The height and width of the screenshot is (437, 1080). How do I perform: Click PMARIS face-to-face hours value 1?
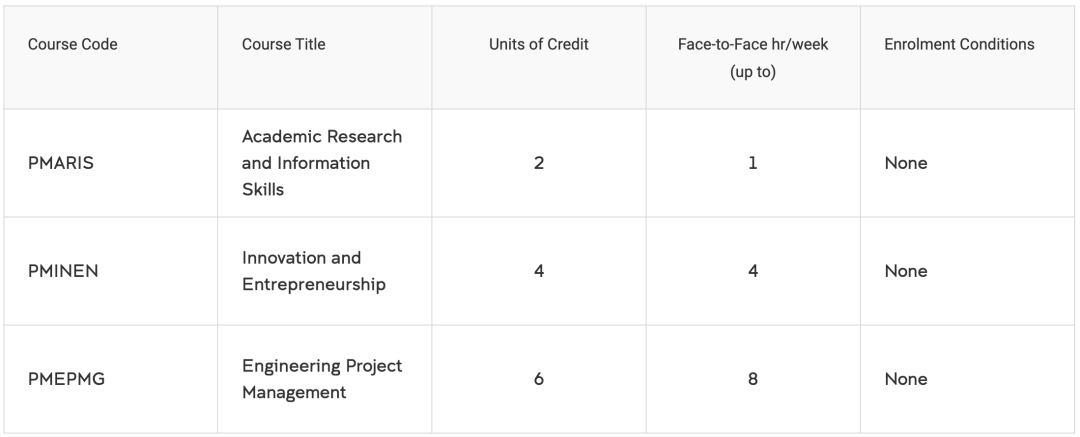click(x=753, y=163)
